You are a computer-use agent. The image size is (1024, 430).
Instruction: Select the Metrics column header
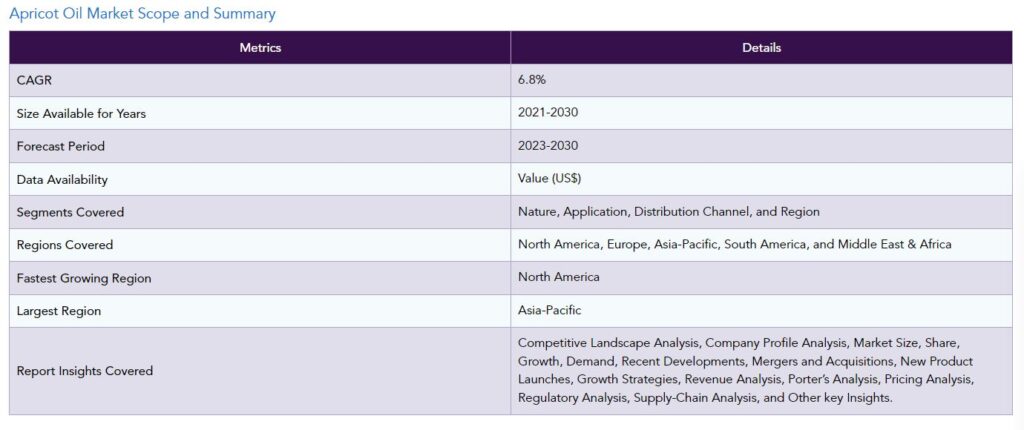260,48
